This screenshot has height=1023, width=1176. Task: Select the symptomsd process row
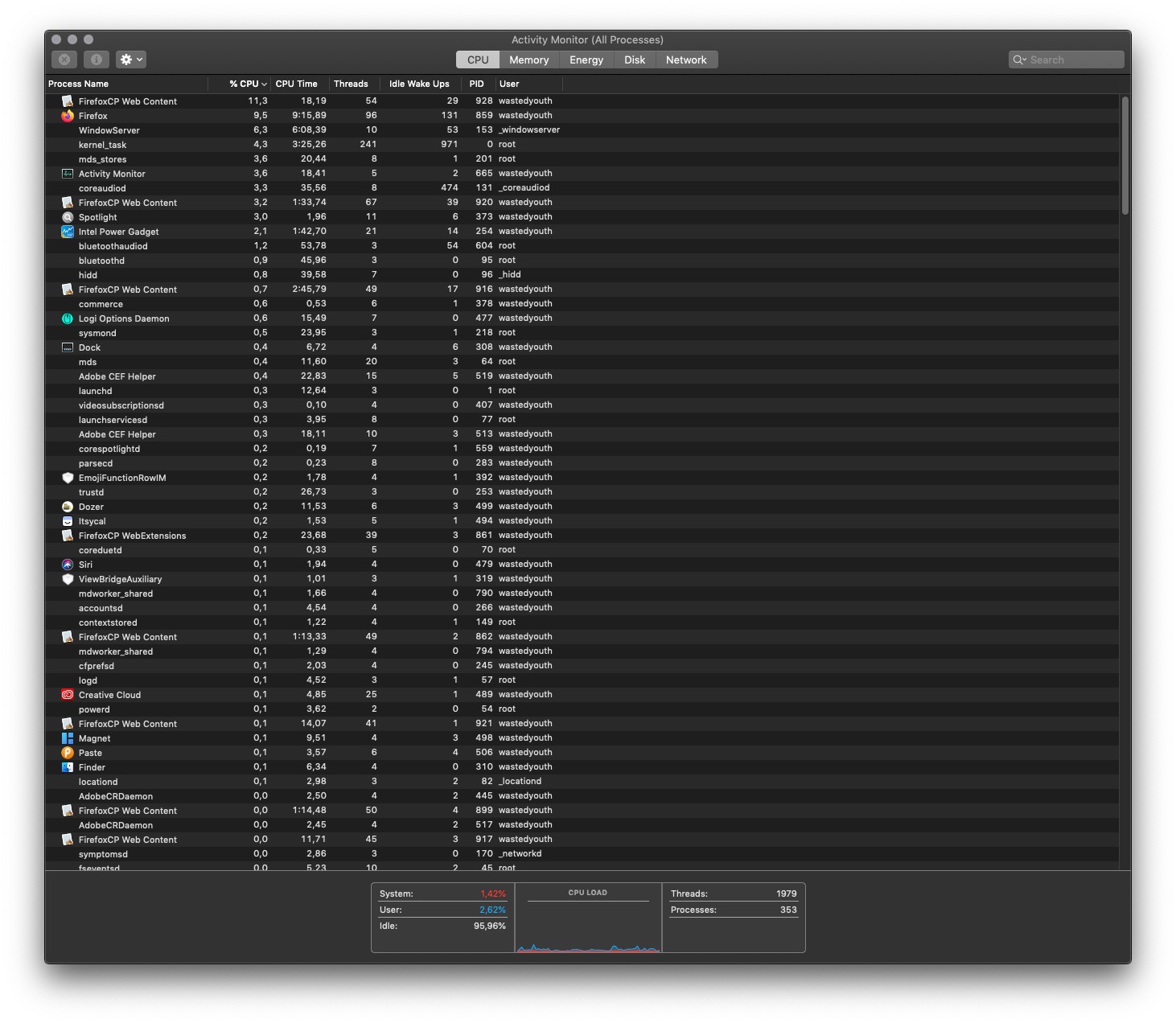(x=582, y=854)
